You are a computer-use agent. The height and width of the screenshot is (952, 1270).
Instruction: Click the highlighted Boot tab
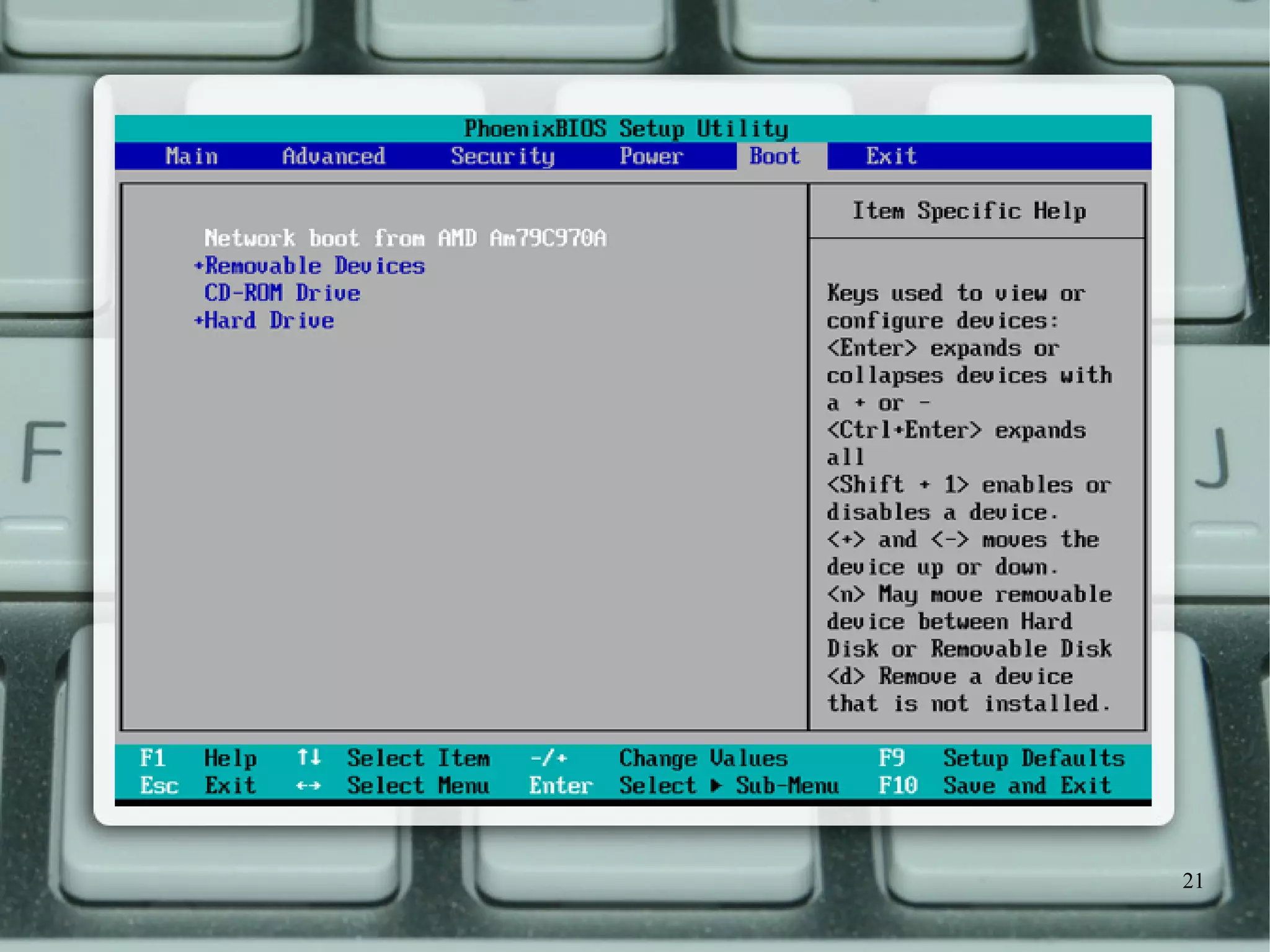pos(775,156)
